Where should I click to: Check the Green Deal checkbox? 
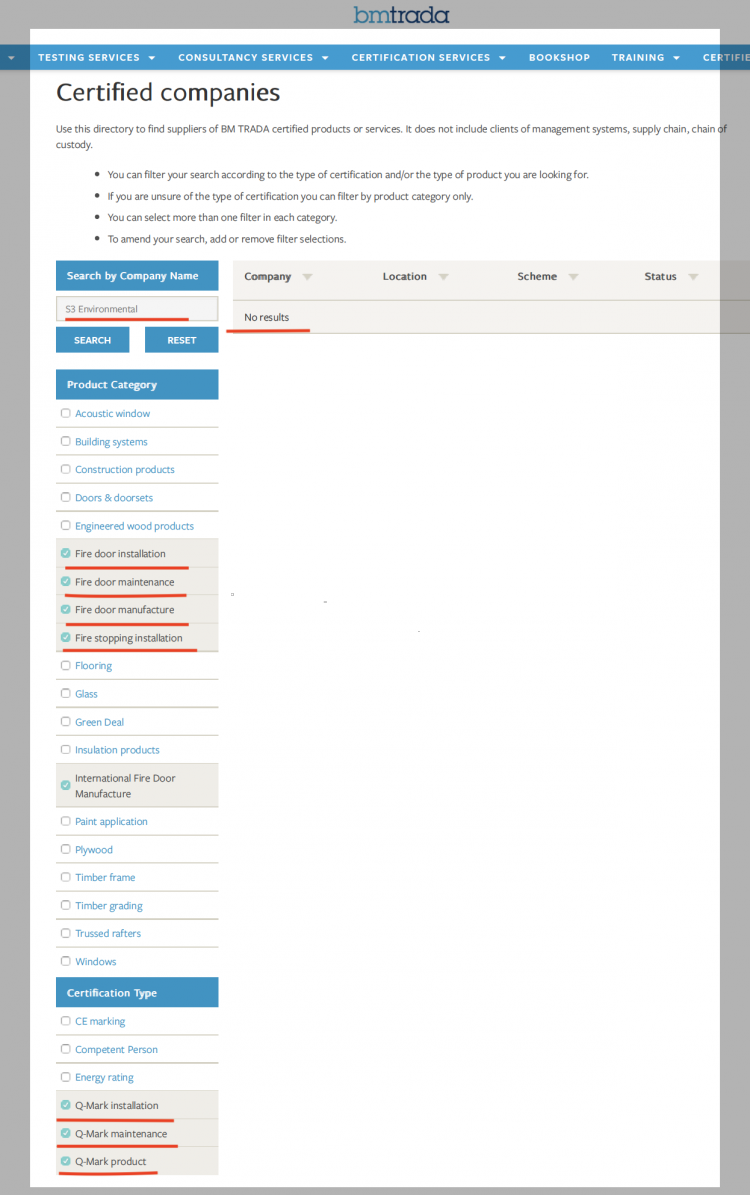point(66,721)
